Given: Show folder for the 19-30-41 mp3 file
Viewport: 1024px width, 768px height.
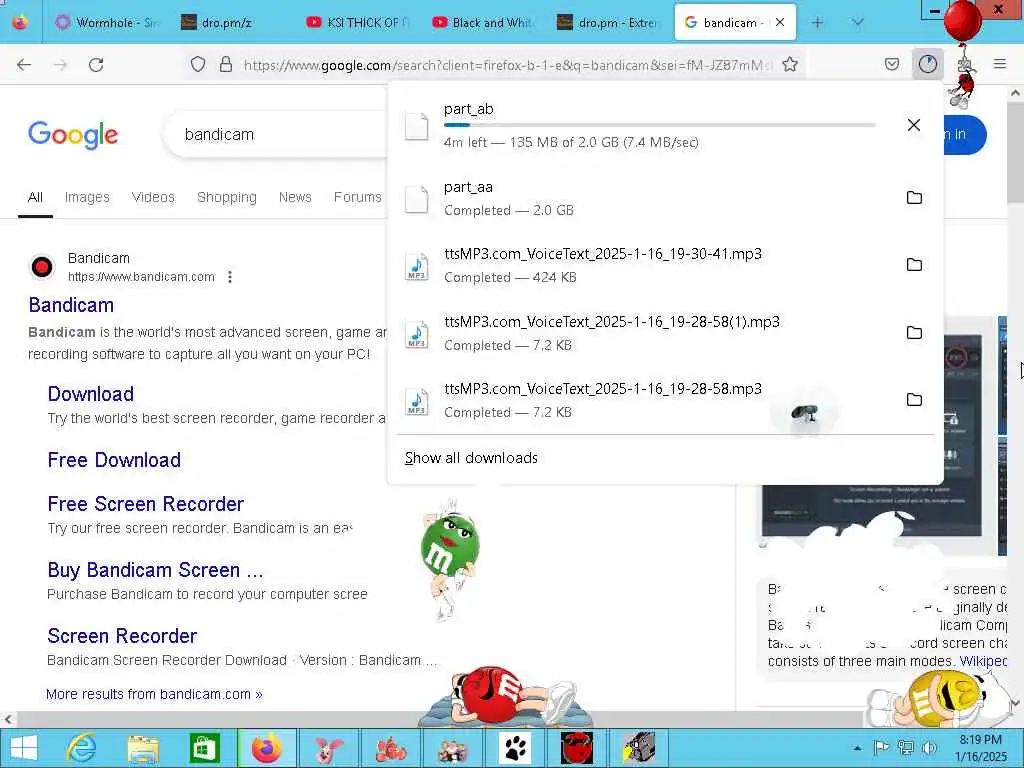Looking at the screenshot, I should click(x=914, y=264).
